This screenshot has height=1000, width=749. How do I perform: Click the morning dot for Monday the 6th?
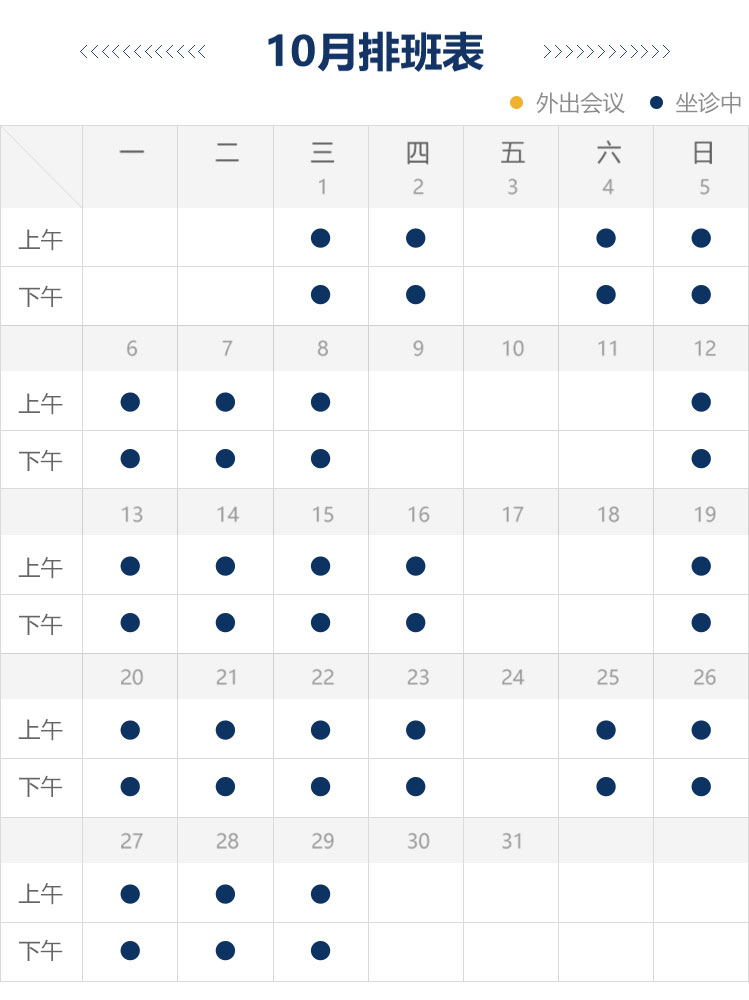130,402
